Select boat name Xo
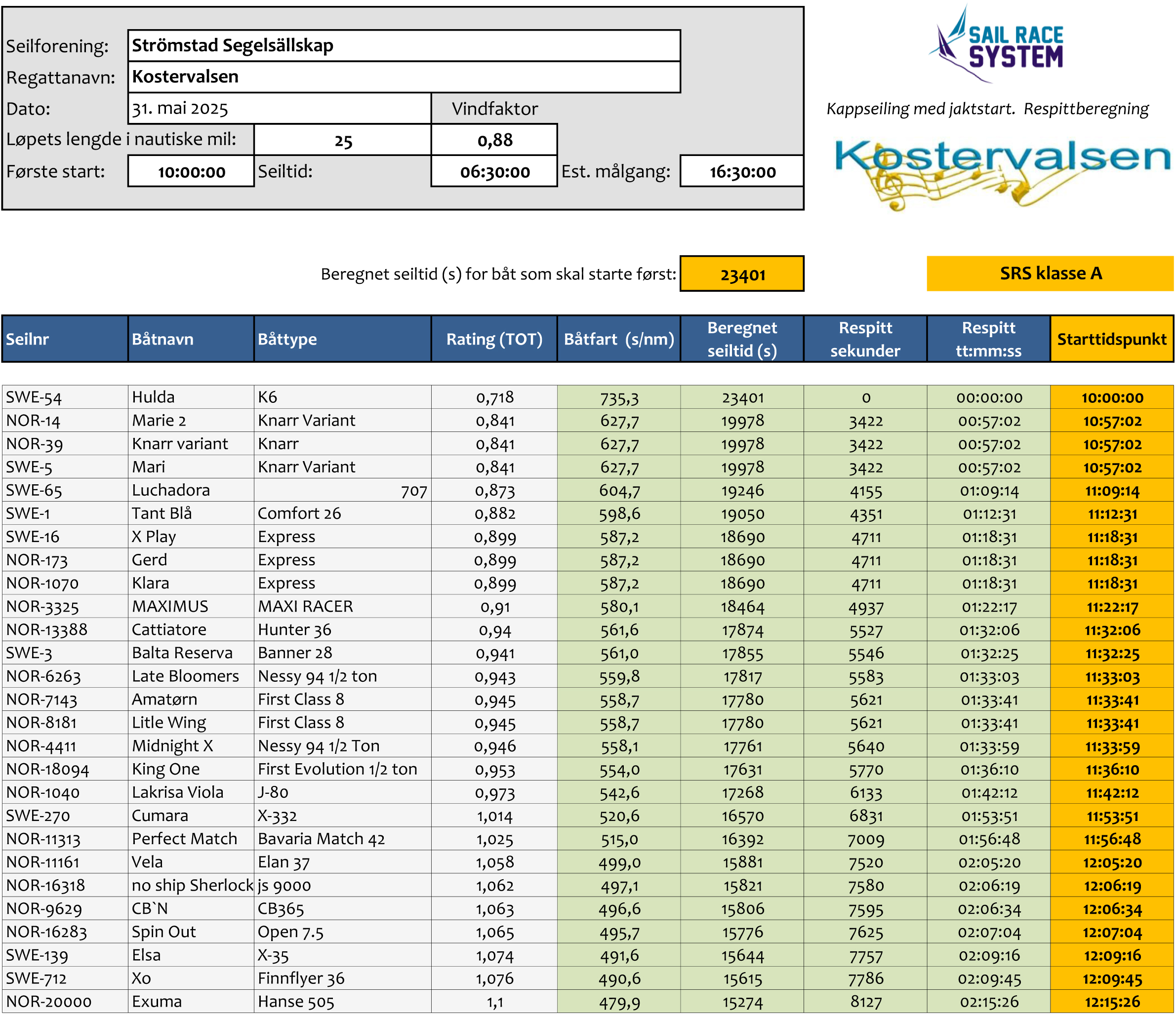Screen dimensions: 1176x1015 191,978
